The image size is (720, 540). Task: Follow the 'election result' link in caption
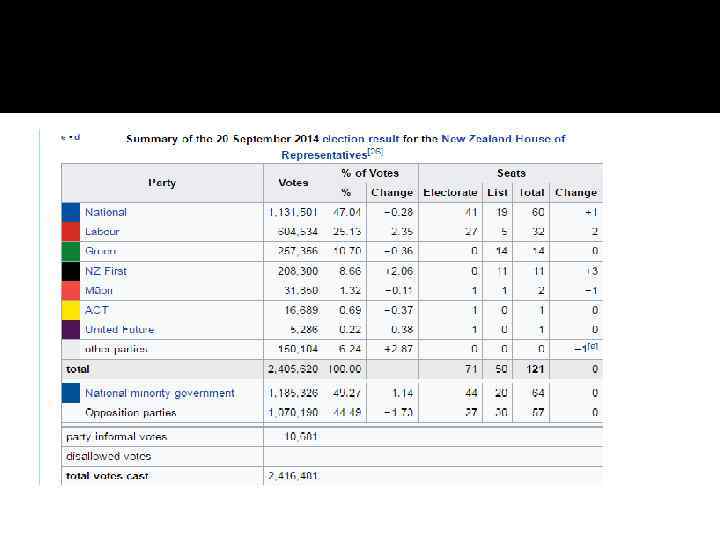point(360,139)
